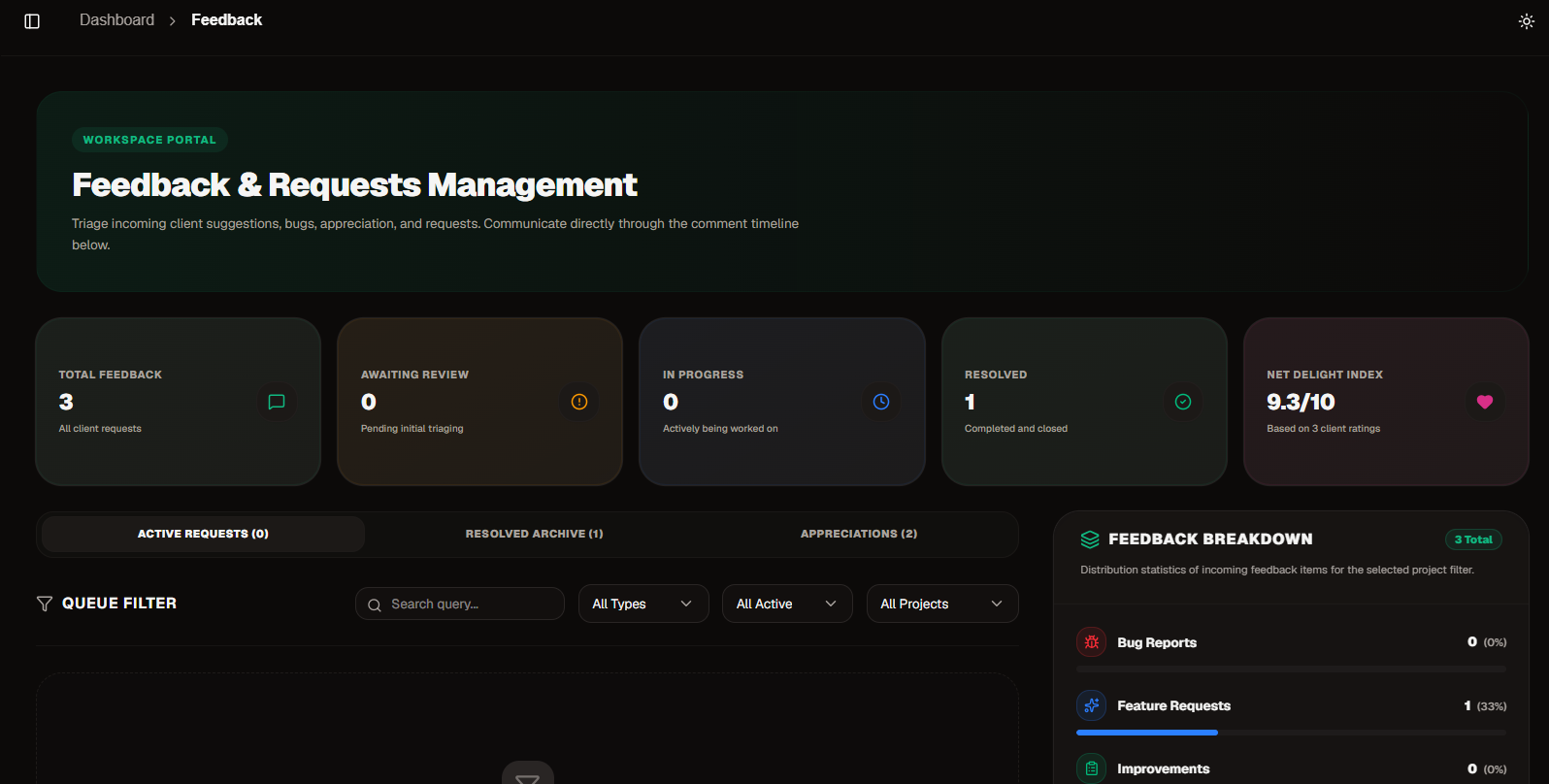This screenshot has width=1549, height=784.
Task: Click the Feedback breadcrumb item
Action: point(226,20)
